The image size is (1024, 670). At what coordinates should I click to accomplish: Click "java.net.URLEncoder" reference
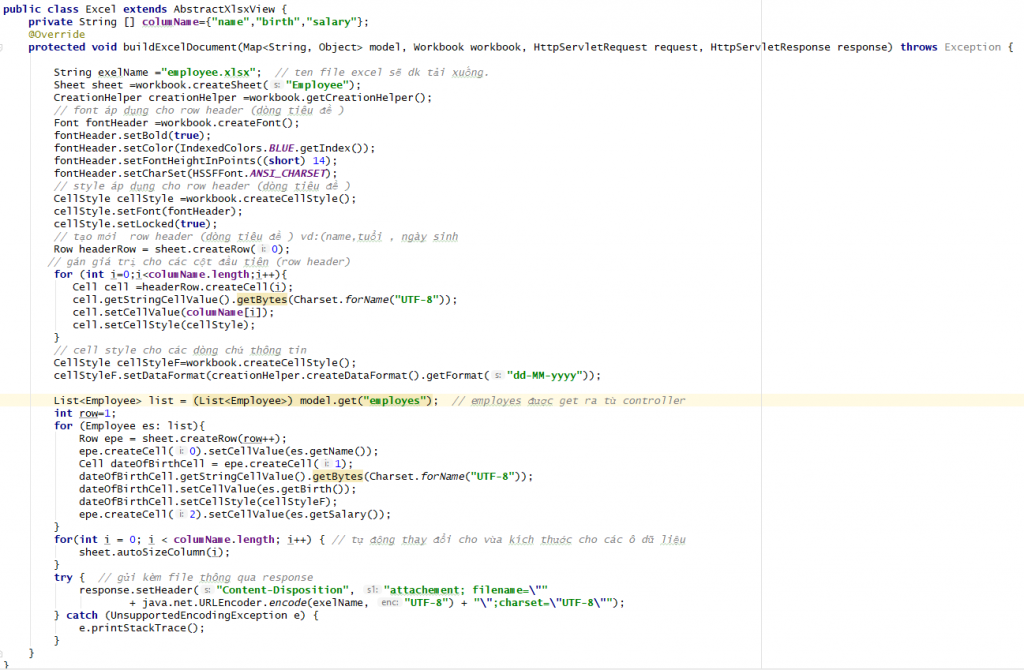[x=202, y=603]
